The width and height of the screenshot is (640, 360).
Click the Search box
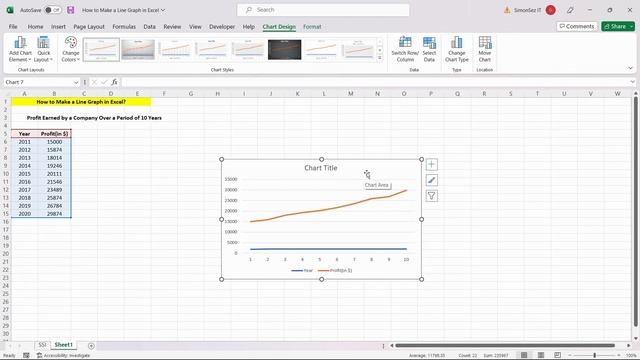[x=323, y=10]
